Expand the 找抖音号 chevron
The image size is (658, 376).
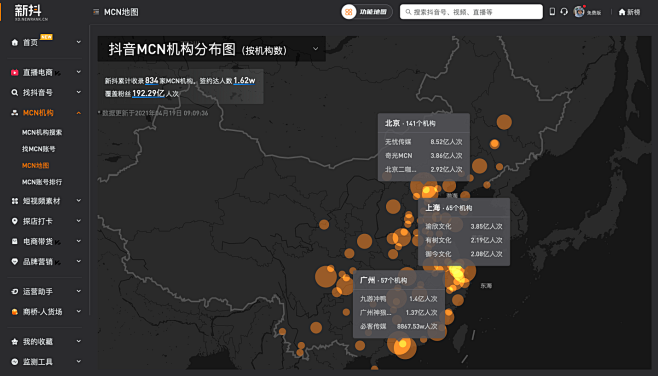coord(78,92)
